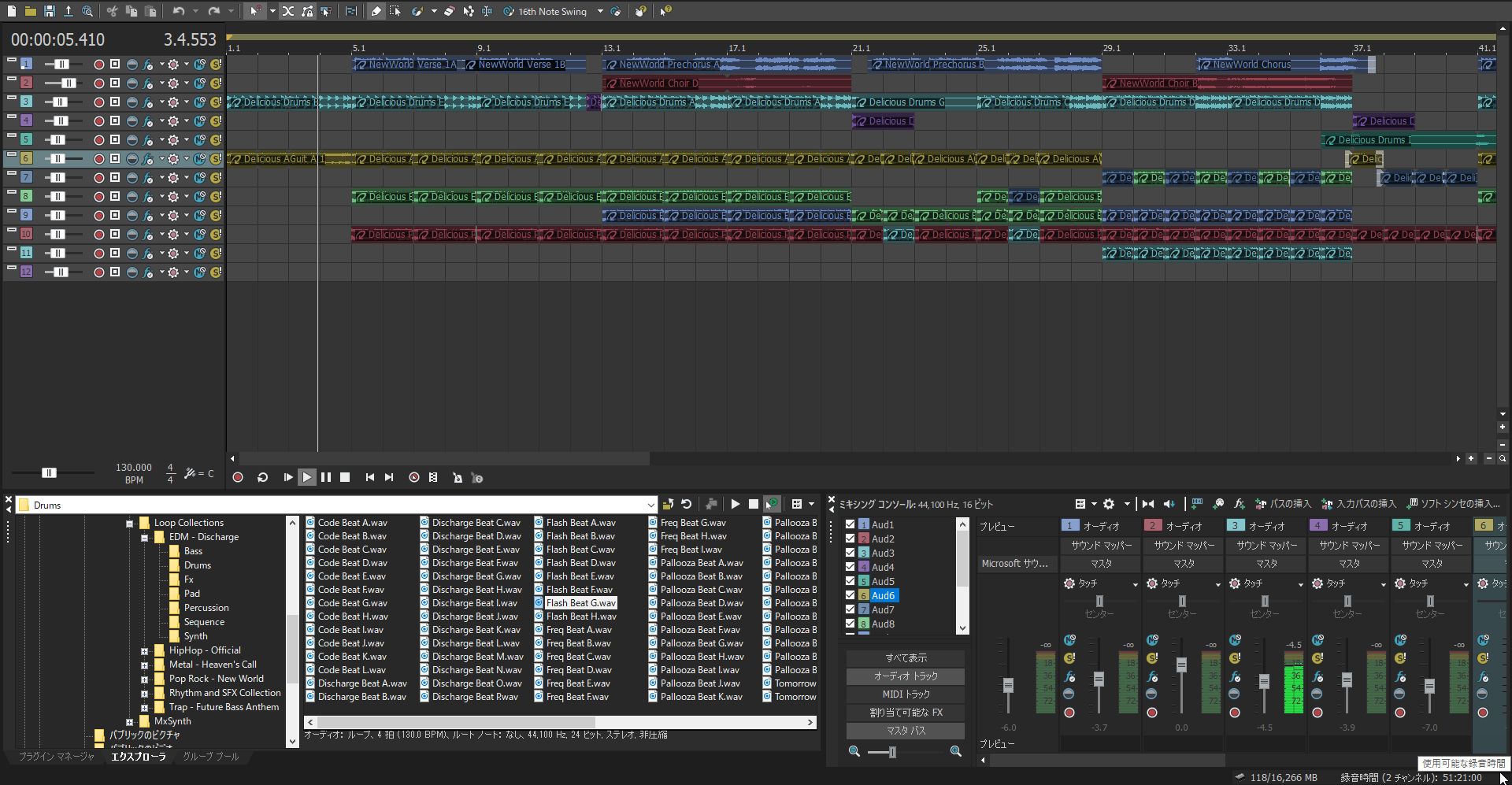
Task: Start preview in Explorer toolbar
Action: (736, 504)
